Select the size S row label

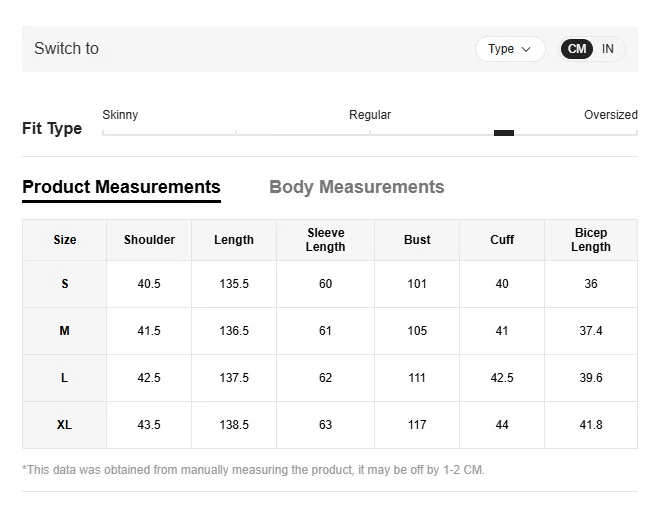click(65, 284)
